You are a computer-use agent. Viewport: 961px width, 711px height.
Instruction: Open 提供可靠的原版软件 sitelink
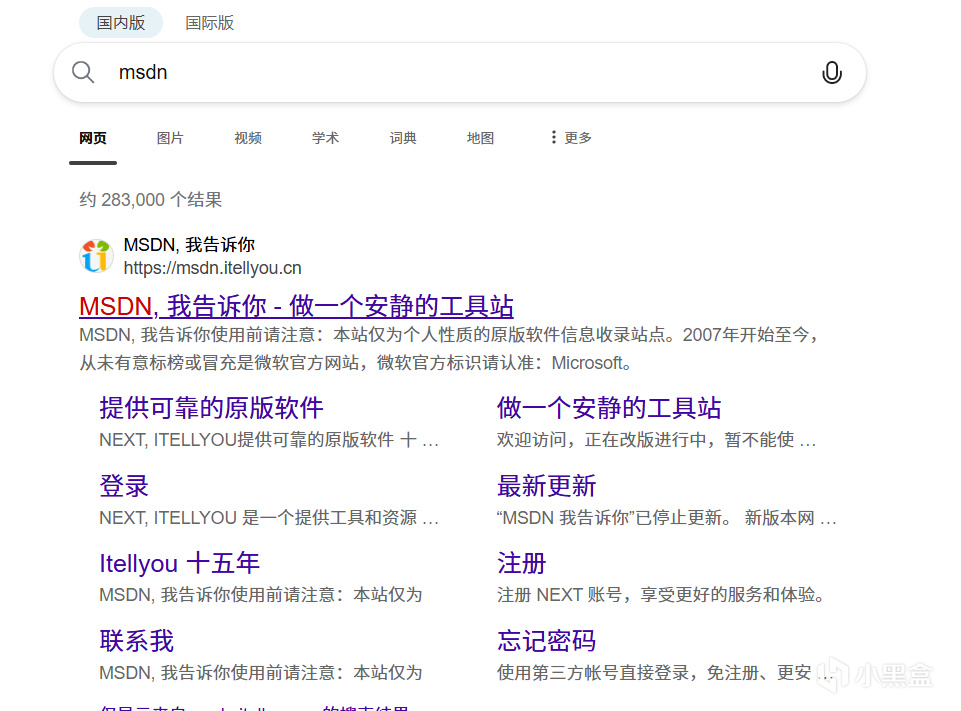[211, 408]
